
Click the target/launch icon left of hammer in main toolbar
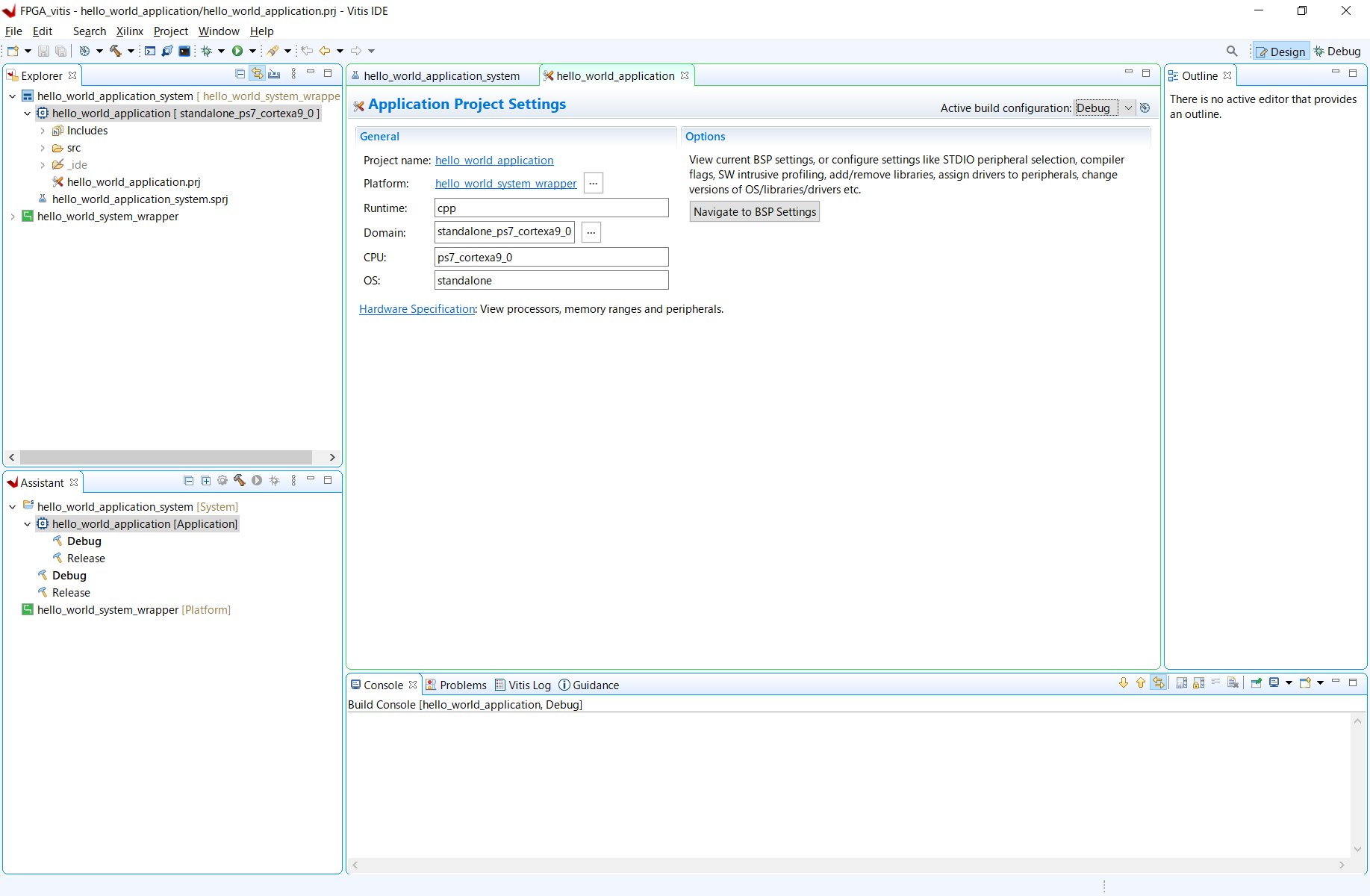click(84, 51)
